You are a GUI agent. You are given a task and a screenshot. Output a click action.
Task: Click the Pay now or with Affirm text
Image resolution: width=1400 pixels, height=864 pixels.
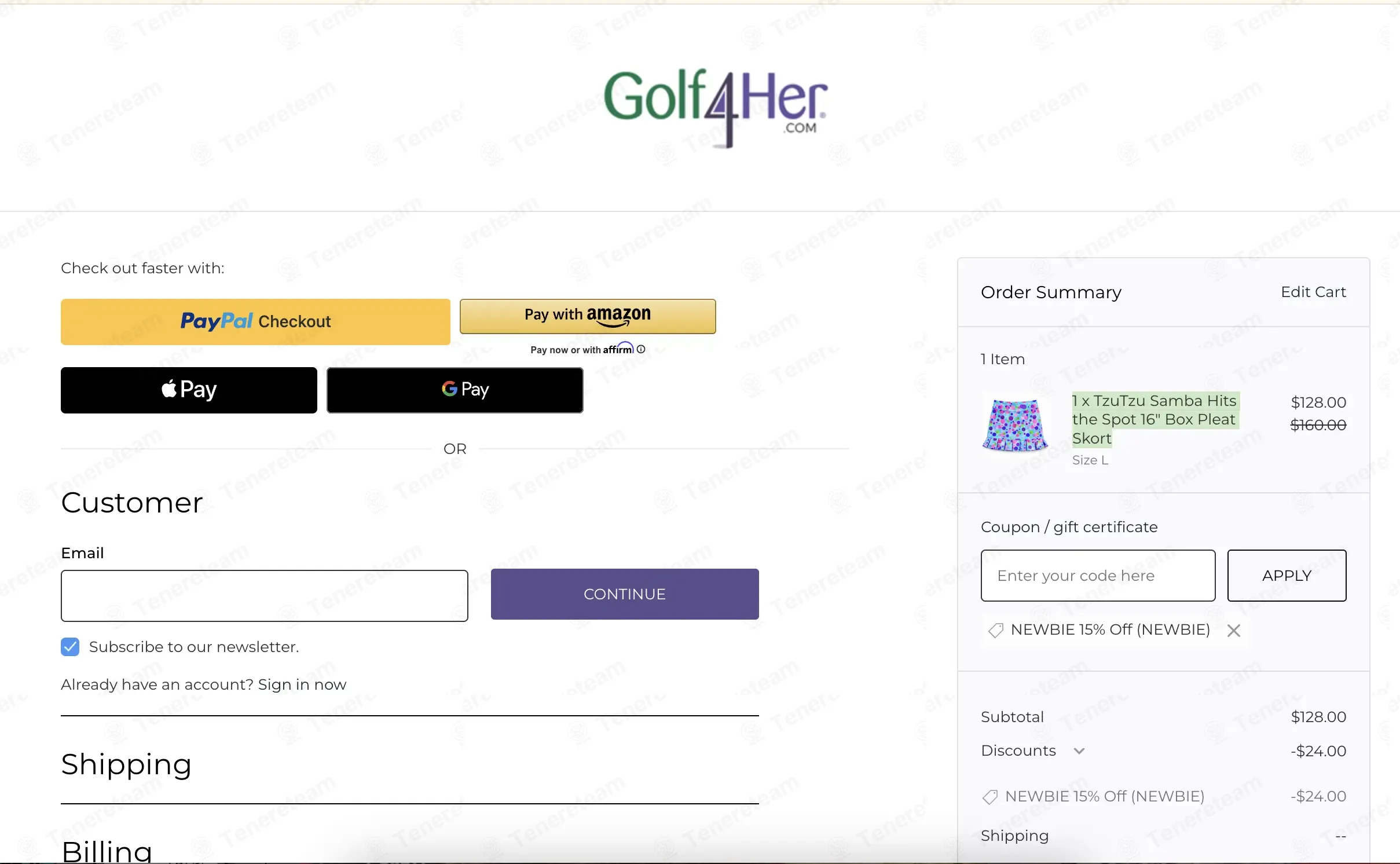pos(582,349)
